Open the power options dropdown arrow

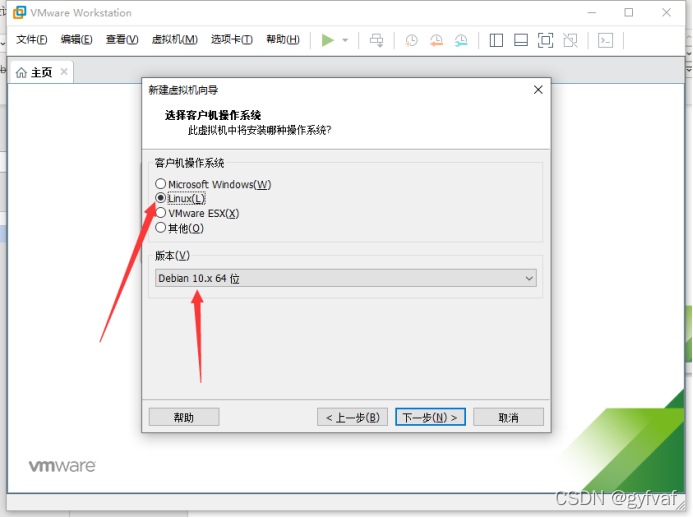(x=345, y=40)
